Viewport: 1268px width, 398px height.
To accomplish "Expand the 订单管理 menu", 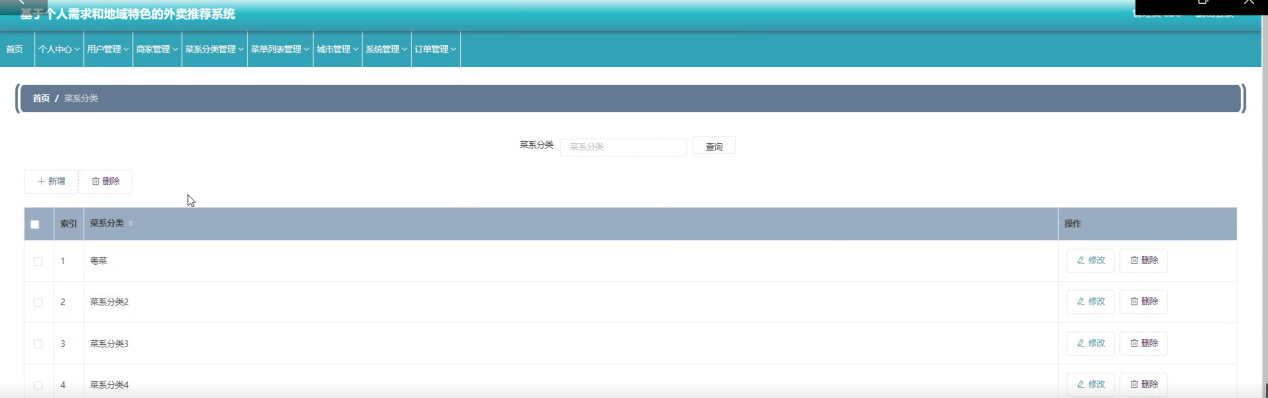I will tap(435, 49).
